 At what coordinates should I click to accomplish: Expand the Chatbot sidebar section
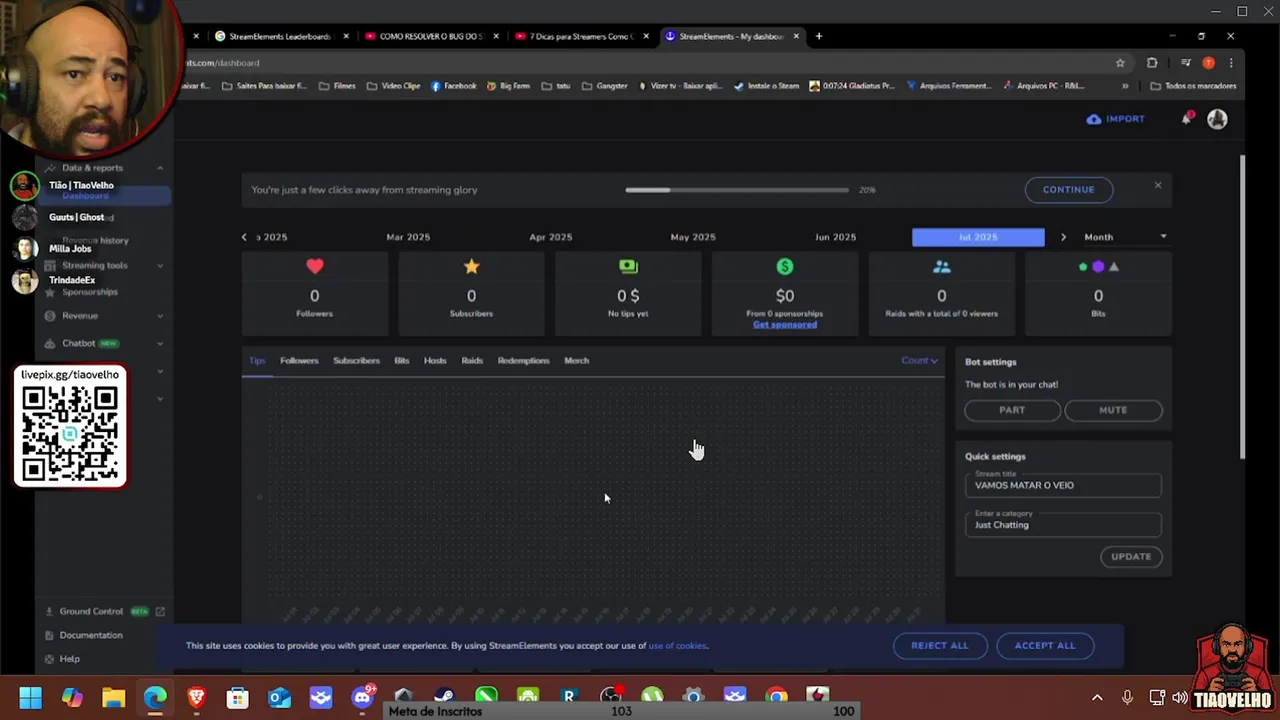coord(160,343)
